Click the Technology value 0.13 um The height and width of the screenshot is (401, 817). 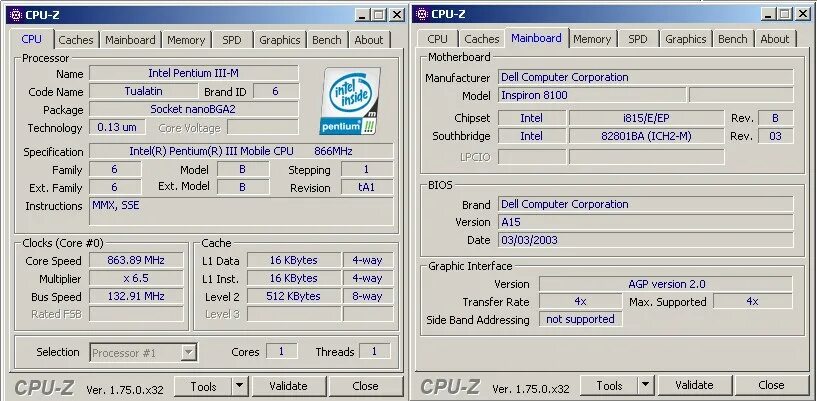click(117, 127)
